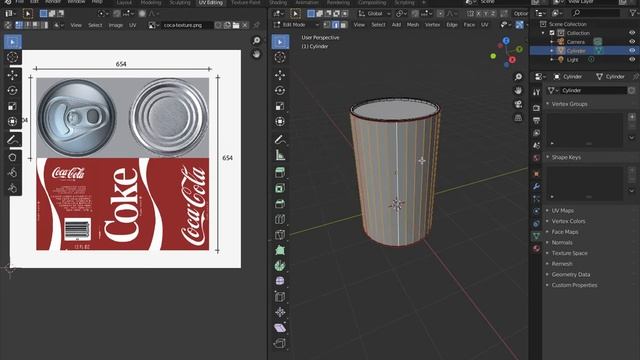Expand the Face Maps panel
Image resolution: width=640 pixels, height=360 pixels.
pos(565,232)
